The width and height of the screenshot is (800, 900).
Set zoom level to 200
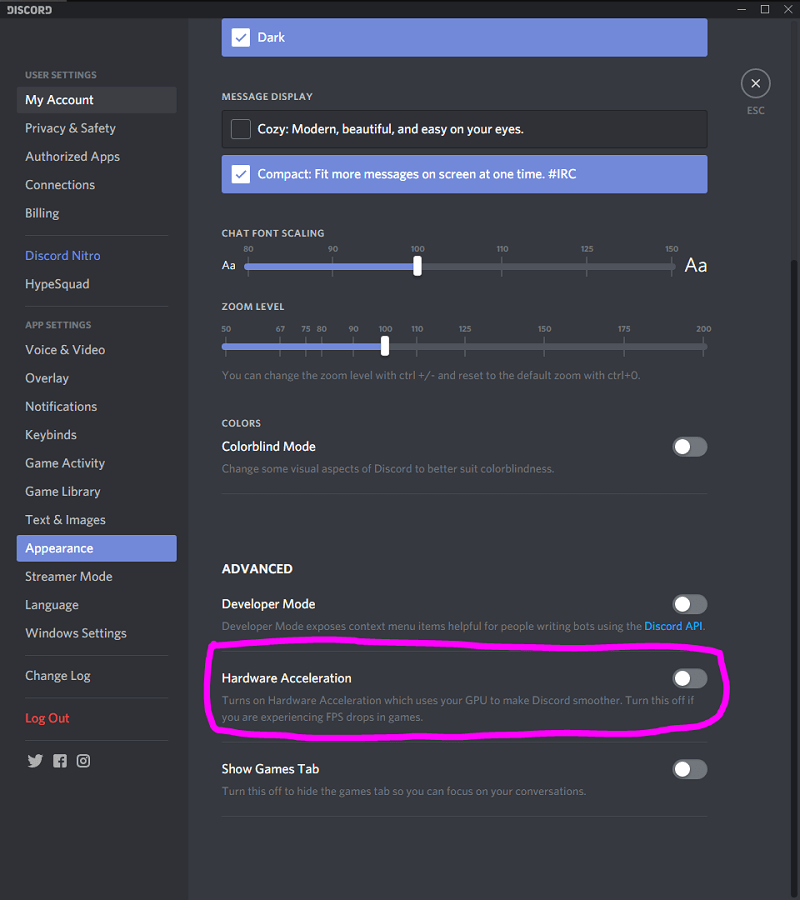point(703,346)
